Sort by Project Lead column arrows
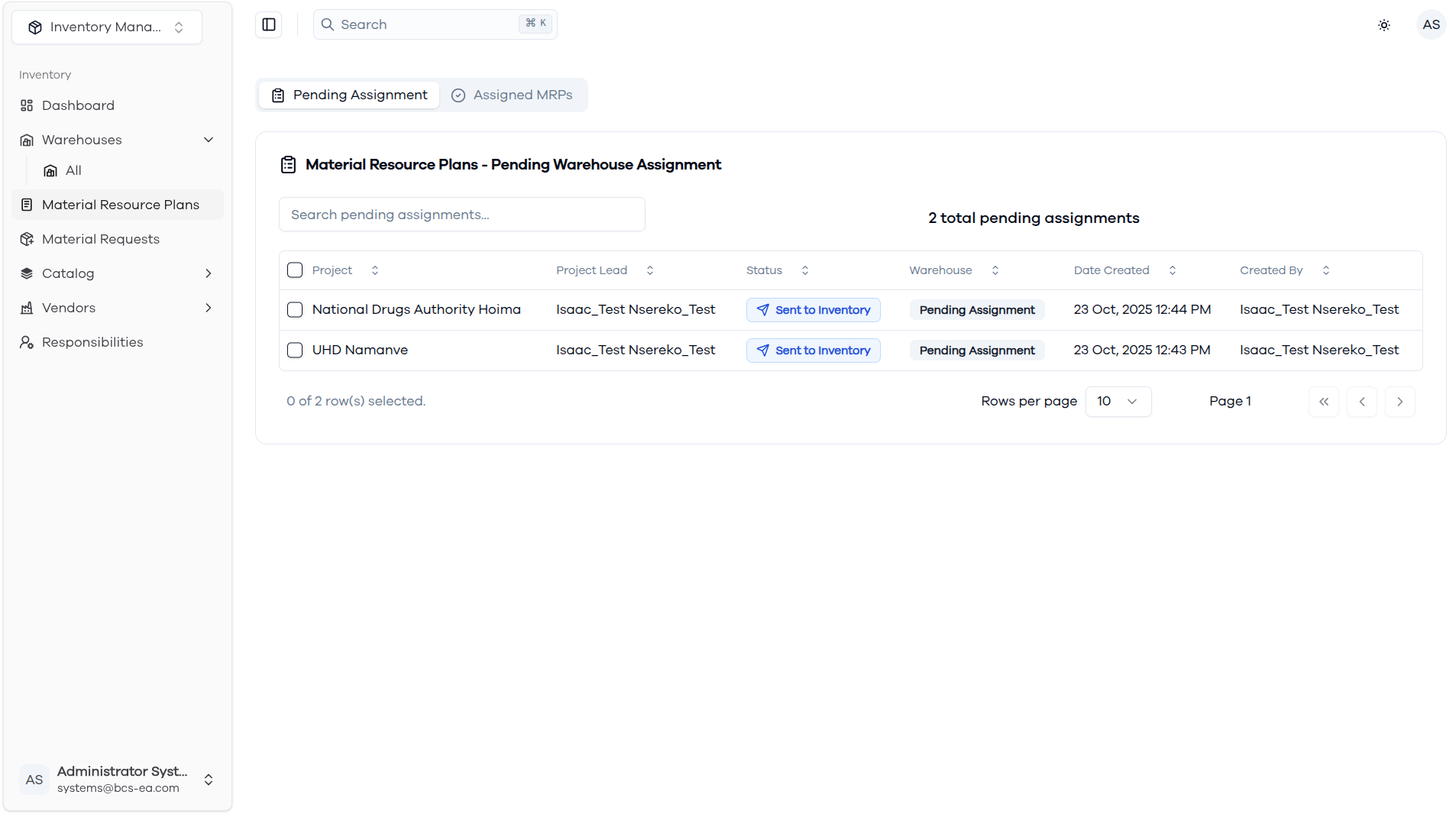Viewport: 1456px width, 814px height. 650,270
